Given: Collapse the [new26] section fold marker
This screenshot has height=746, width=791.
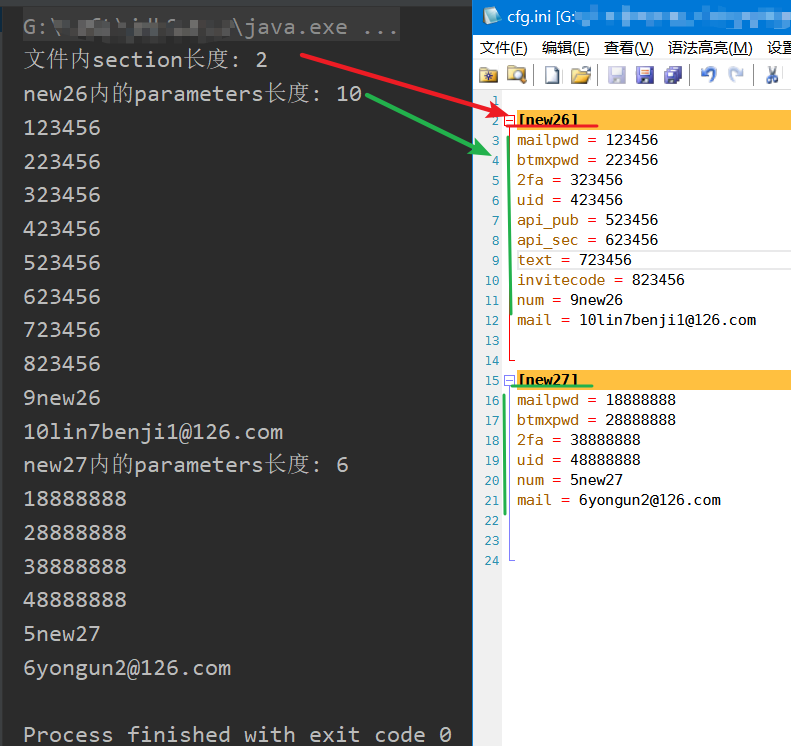Looking at the screenshot, I should pyautogui.click(x=510, y=120).
